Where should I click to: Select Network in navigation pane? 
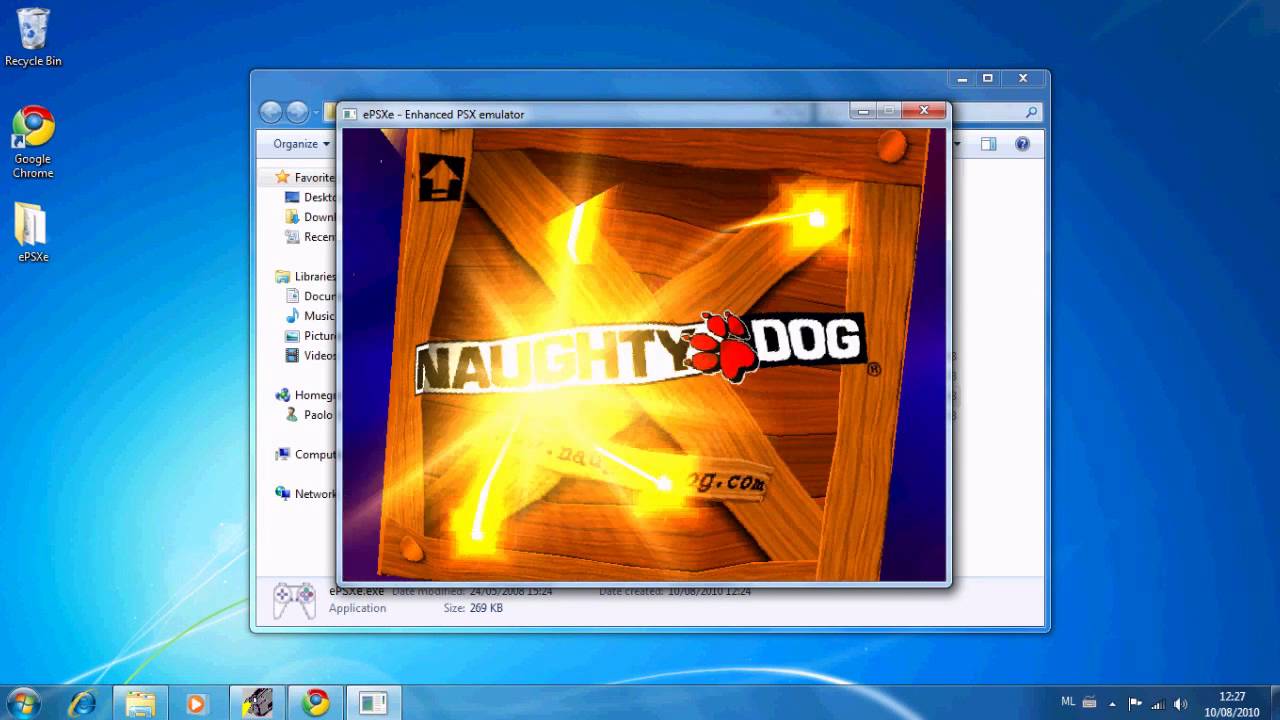(x=305, y=494)
